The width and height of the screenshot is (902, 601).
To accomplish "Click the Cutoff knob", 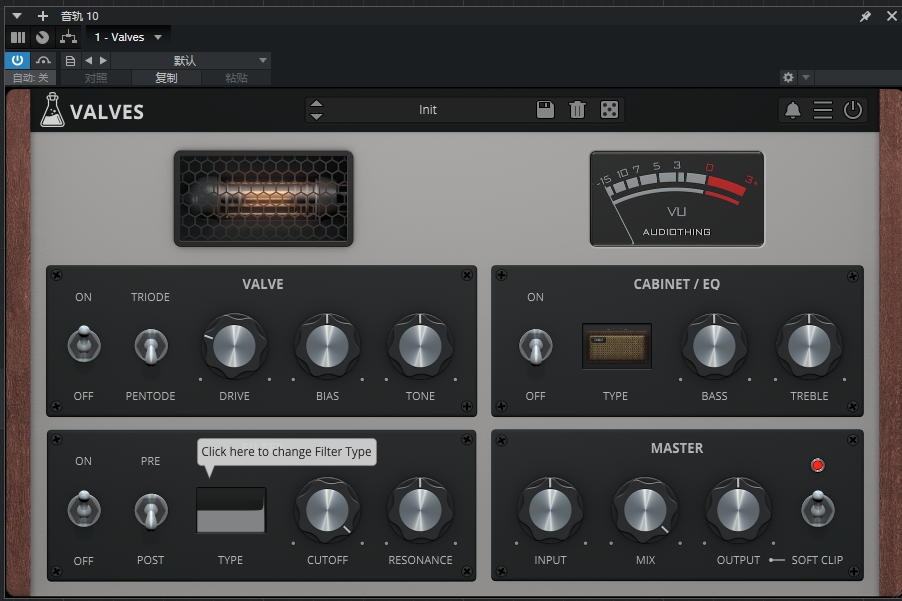I will click(x=327, y=511).
